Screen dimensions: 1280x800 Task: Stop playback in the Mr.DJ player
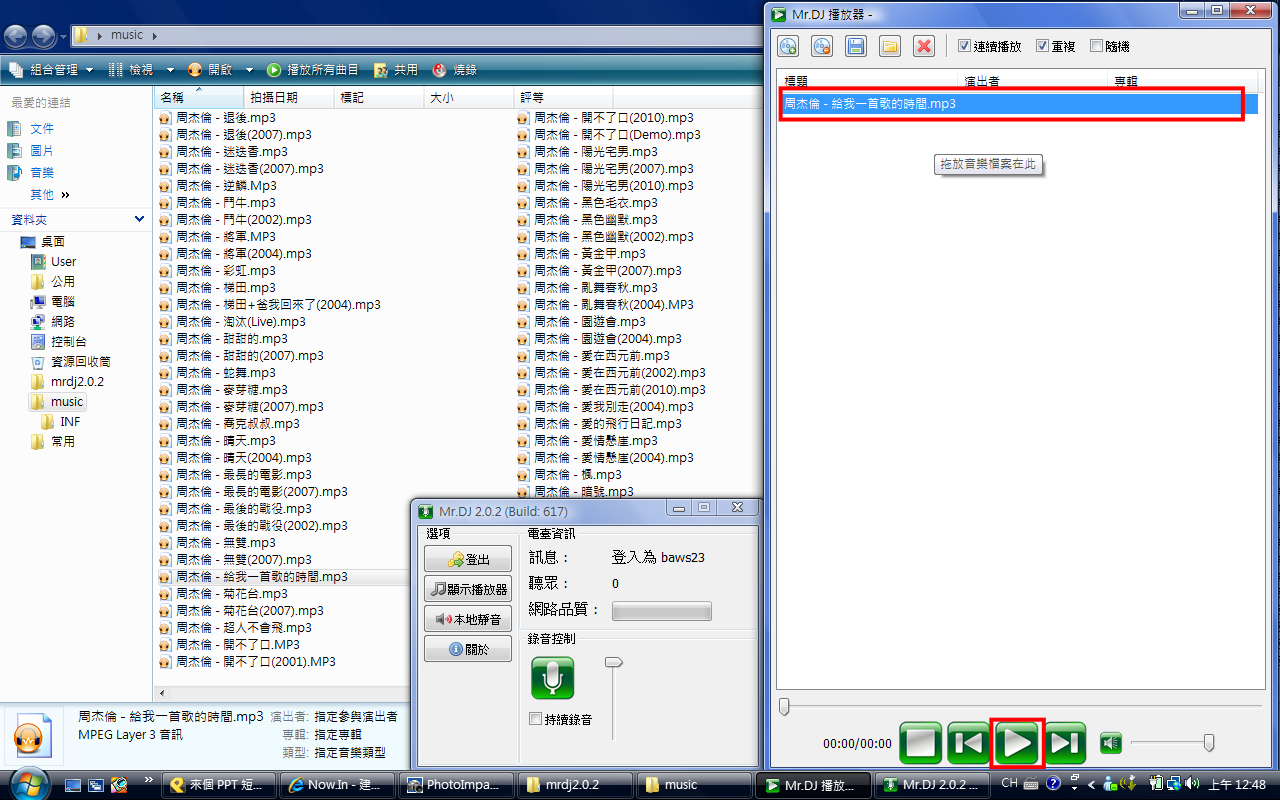point(920,743)
